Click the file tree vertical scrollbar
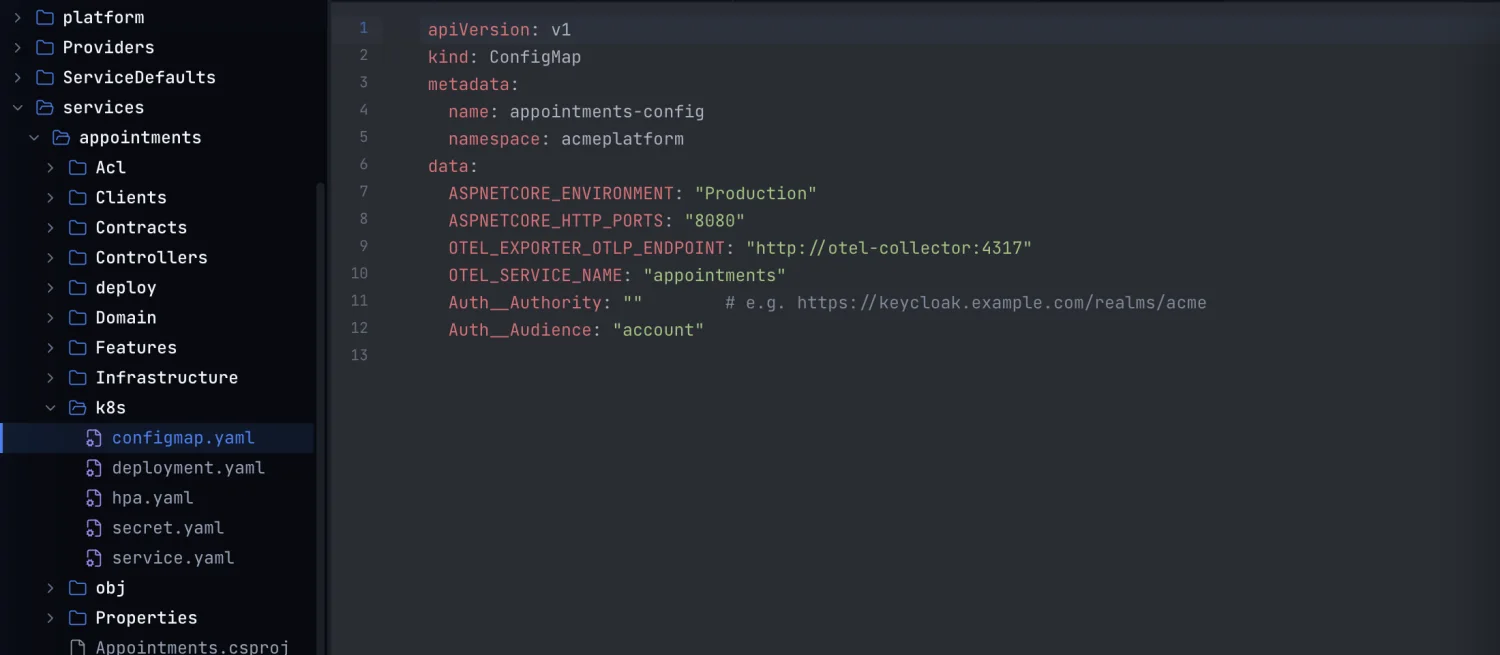This screenshot has height=655, width=1500. (320, 418)
